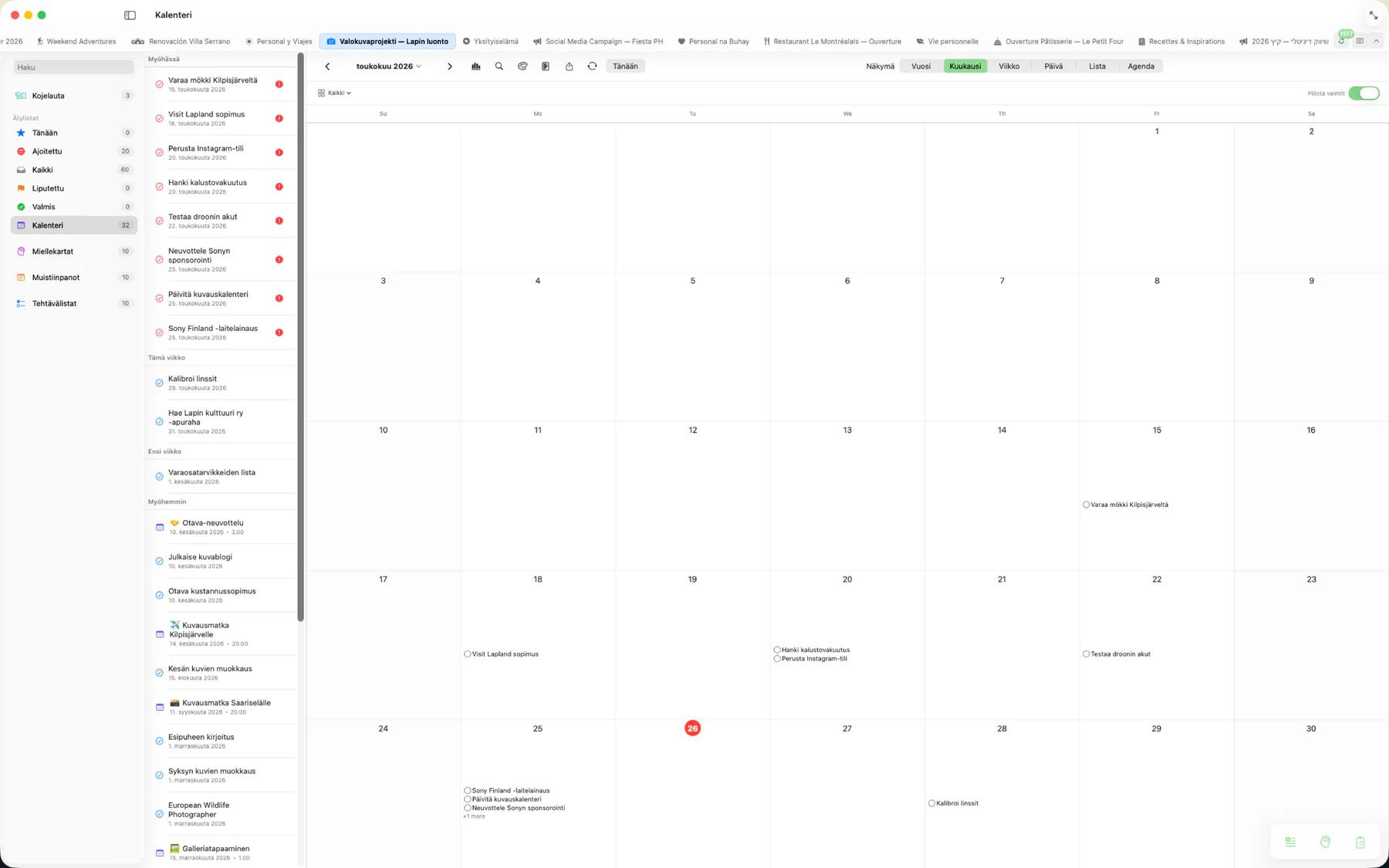Open the calendar search magnifier
The width and height of the screenshot is (1389, 868).
tap(499, 66)
